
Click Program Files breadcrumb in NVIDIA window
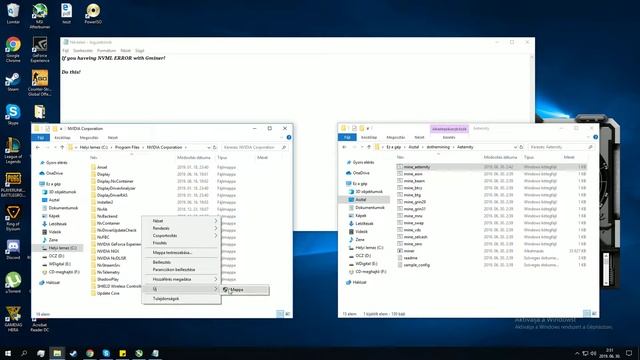coord(127,147)
